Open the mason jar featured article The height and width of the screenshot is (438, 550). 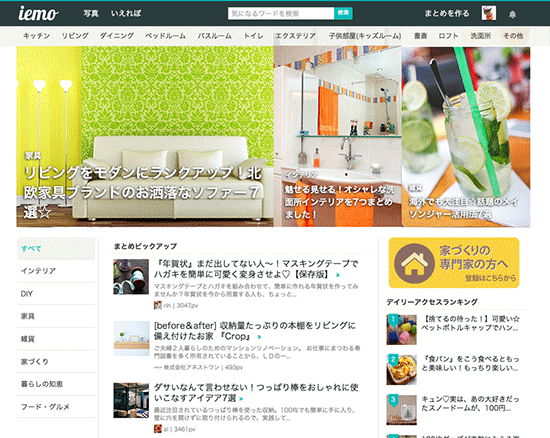tap(466, 137)
